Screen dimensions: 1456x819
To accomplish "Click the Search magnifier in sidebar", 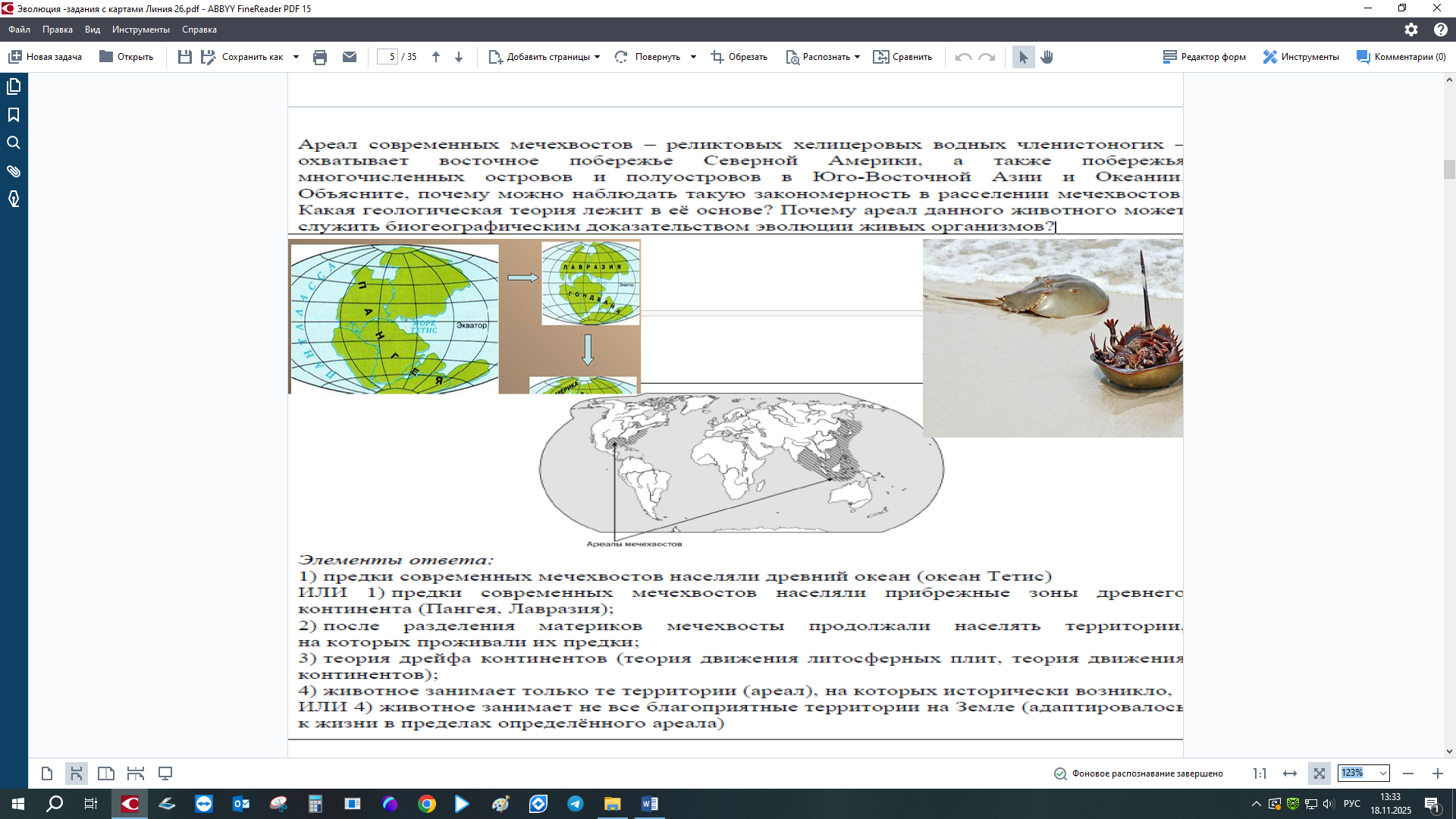I will pyautogui.click(x=14, y=143).
